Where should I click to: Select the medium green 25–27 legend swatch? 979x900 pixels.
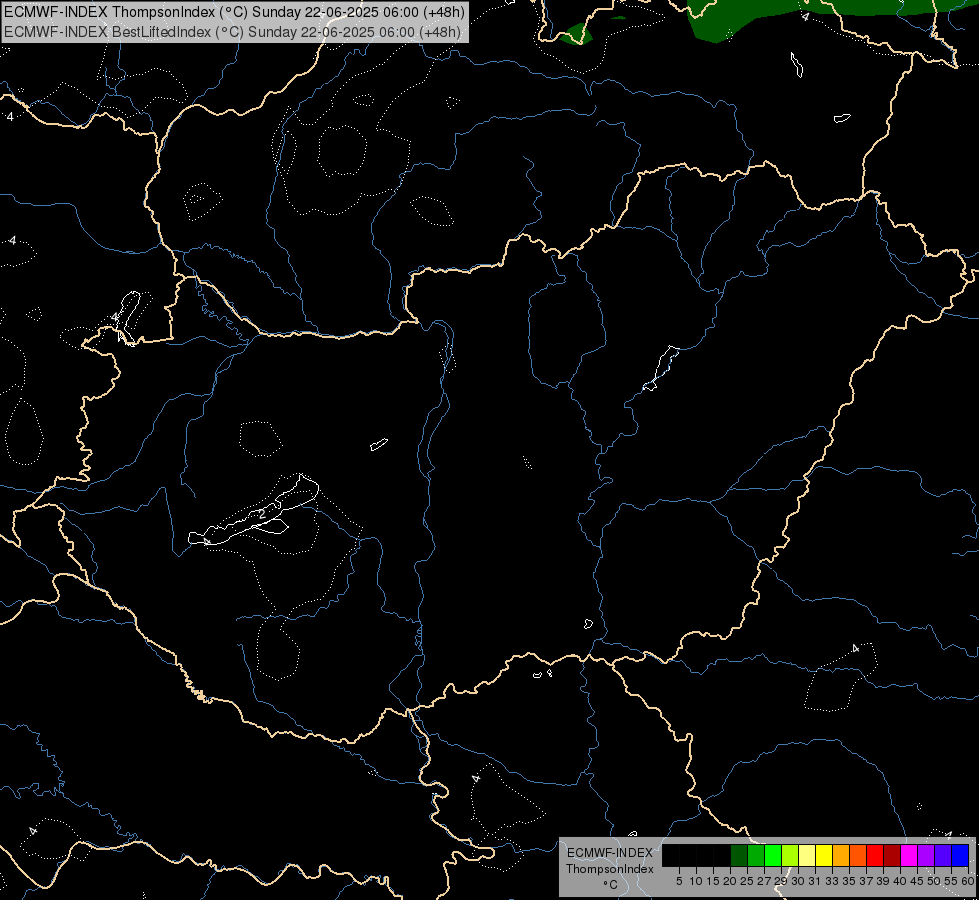[755, 856]
